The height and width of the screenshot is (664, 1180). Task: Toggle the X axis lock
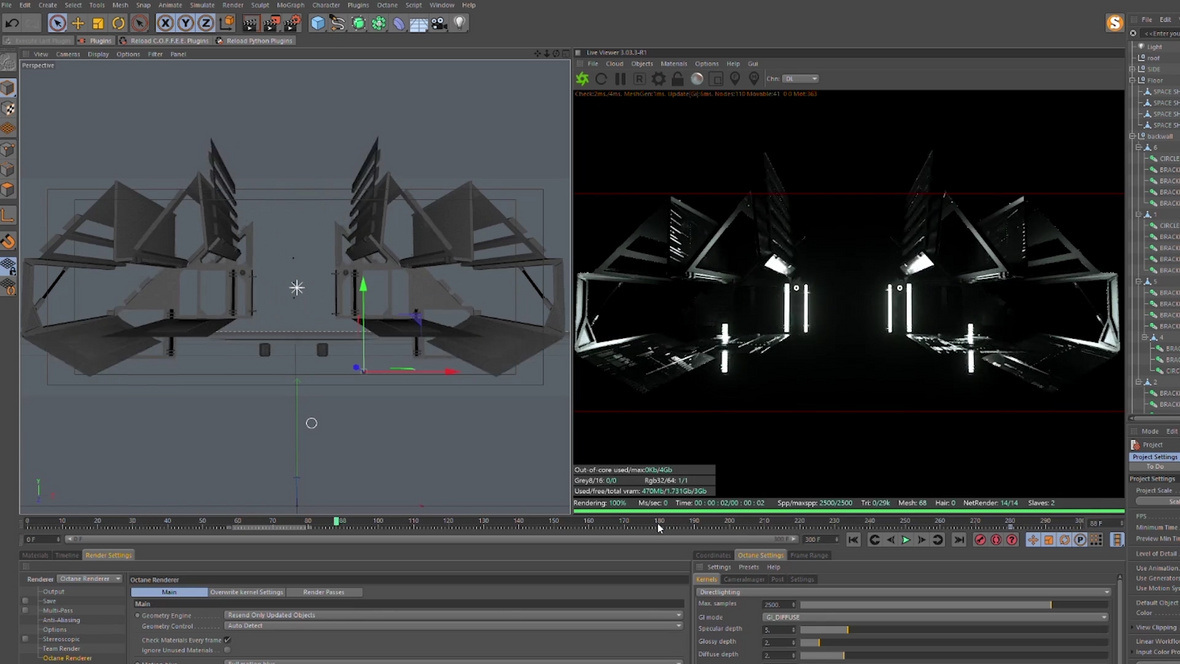pos(166,23)
